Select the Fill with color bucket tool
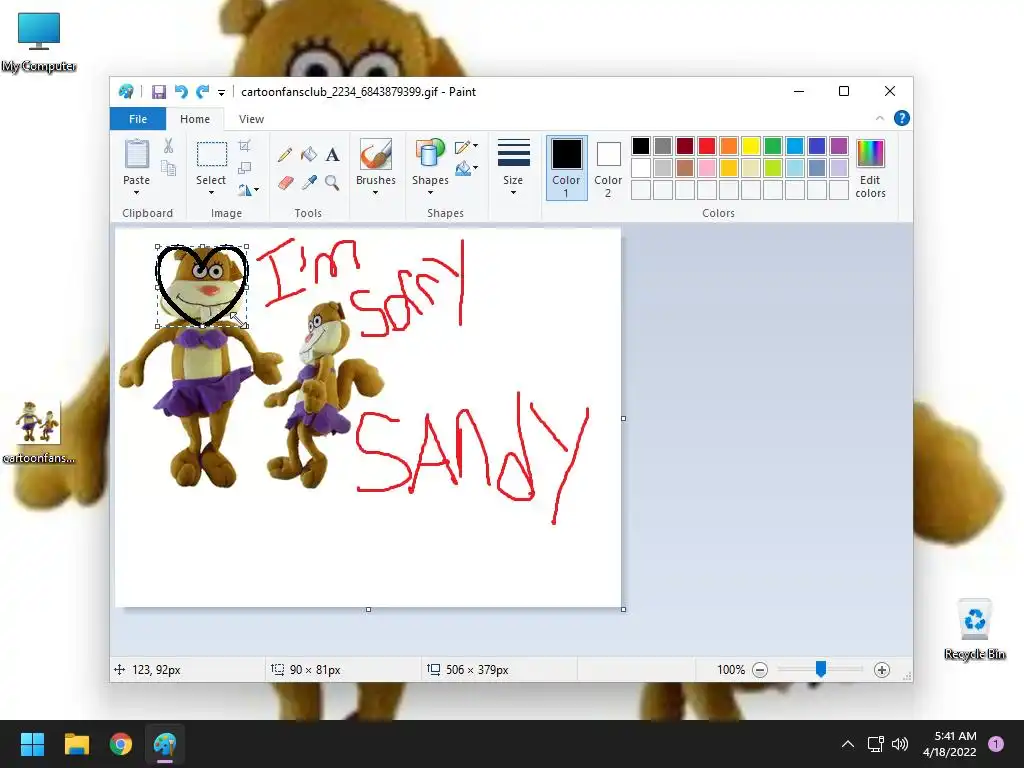Screen dimensions: 1024x768 (x=309, y=155)
